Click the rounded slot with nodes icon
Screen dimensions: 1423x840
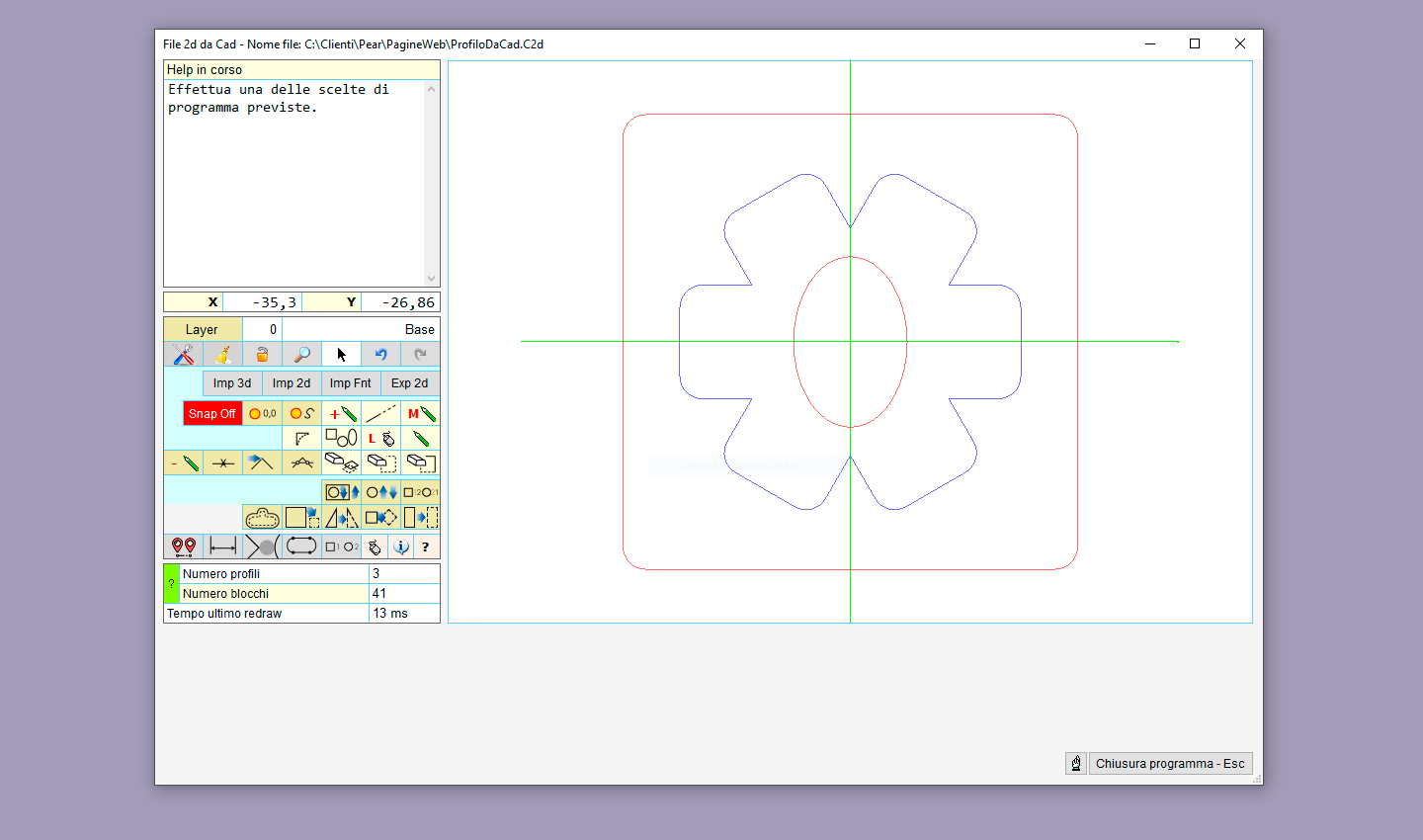pyautogui.click(x=301, y=546)
